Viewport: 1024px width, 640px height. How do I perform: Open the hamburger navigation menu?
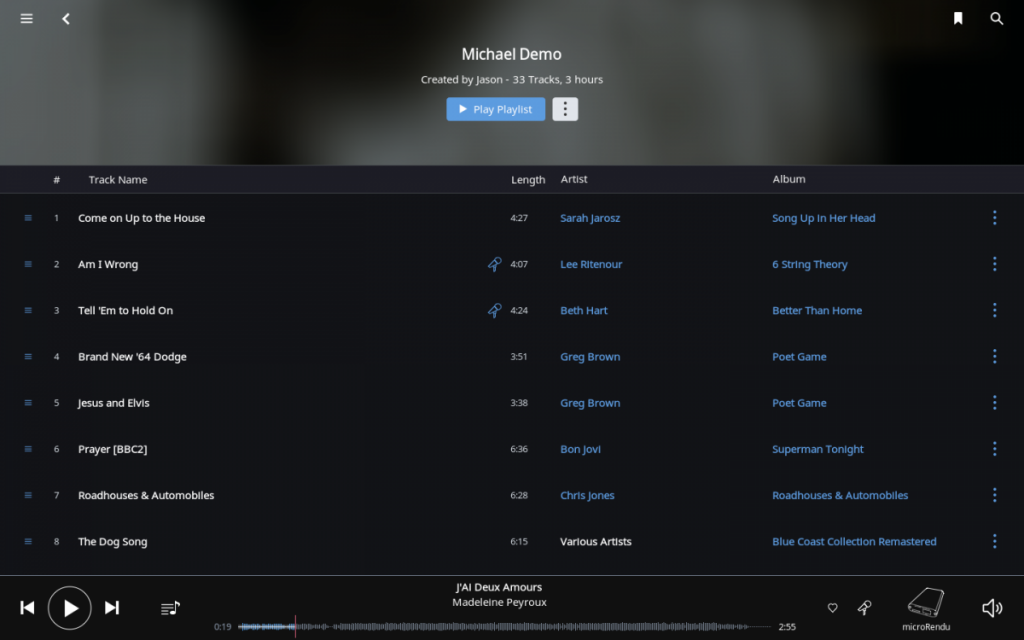[26, 19]
